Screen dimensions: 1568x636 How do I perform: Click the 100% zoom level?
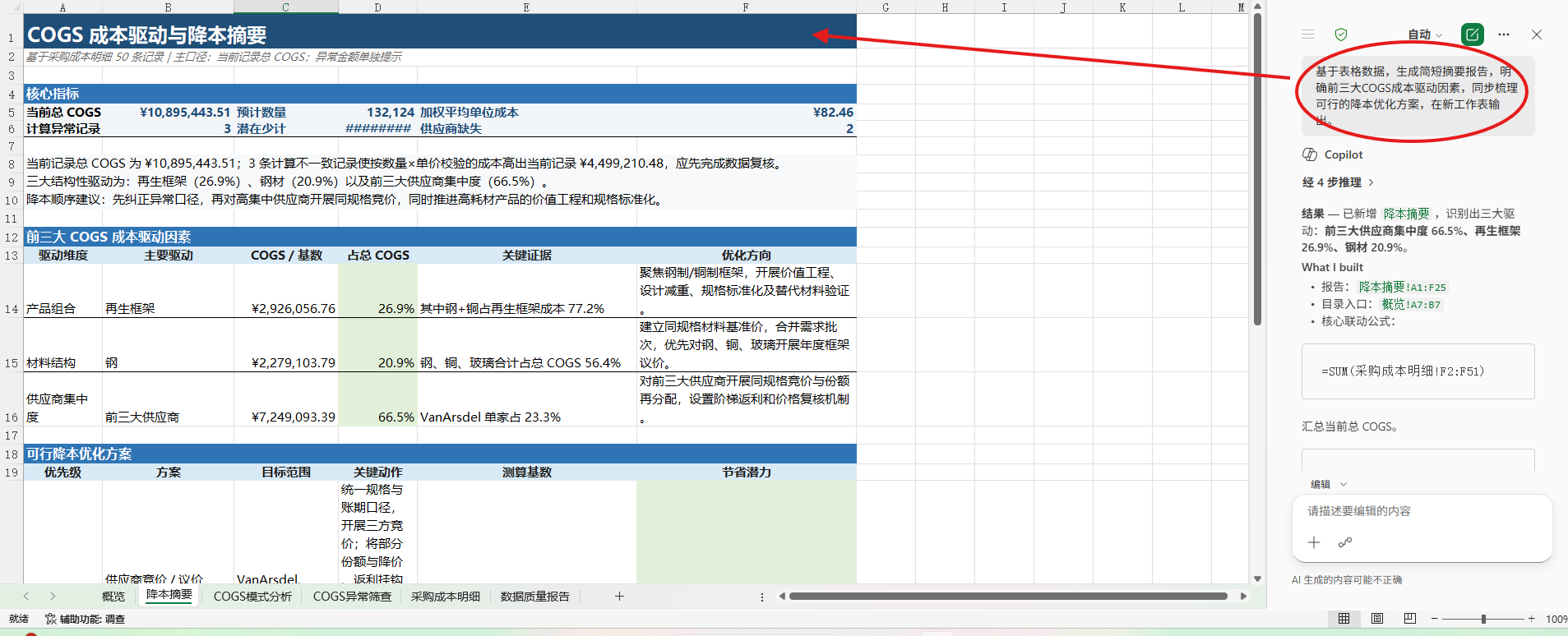pyautogui.click(x=1556, y=619)
